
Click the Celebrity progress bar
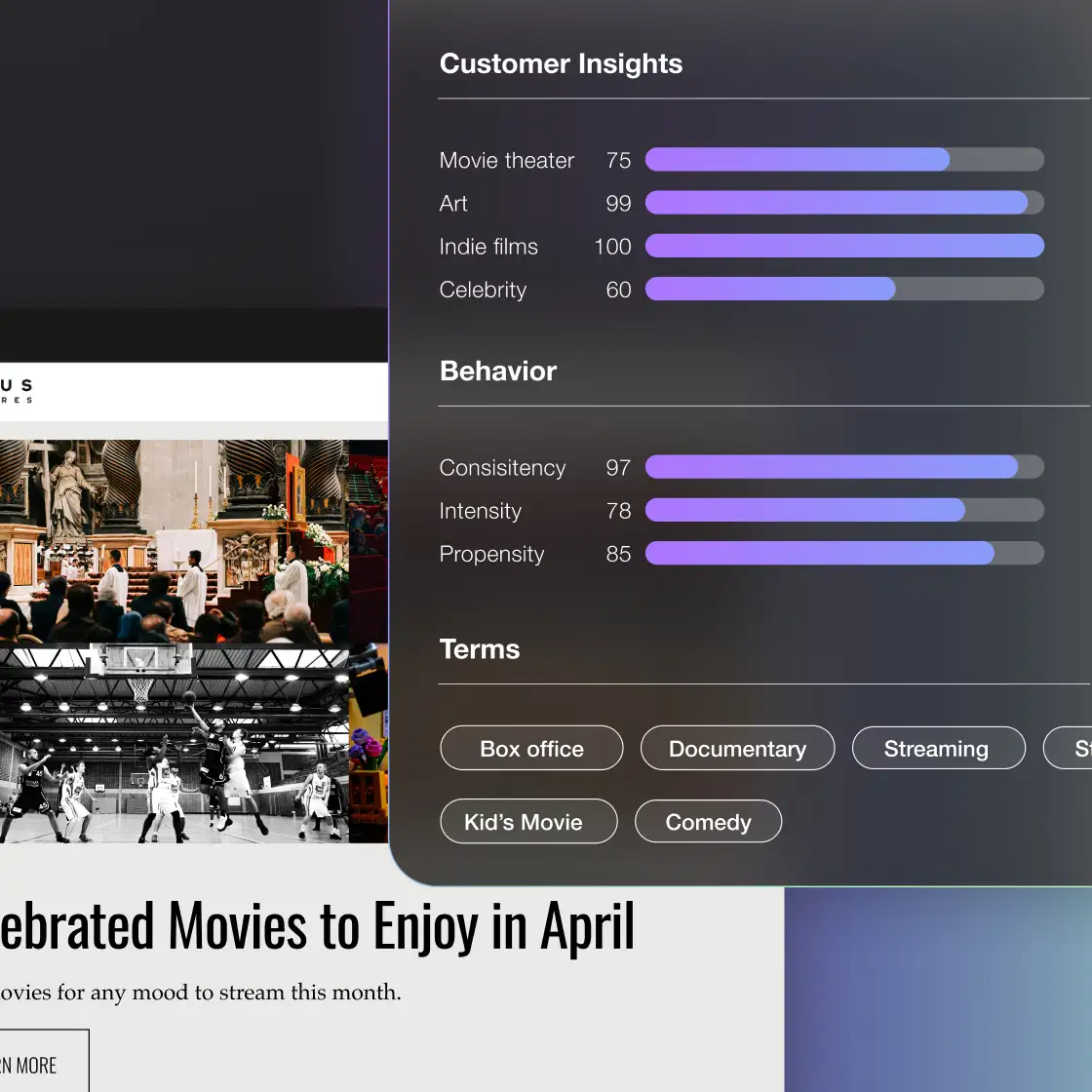point(844,289)
